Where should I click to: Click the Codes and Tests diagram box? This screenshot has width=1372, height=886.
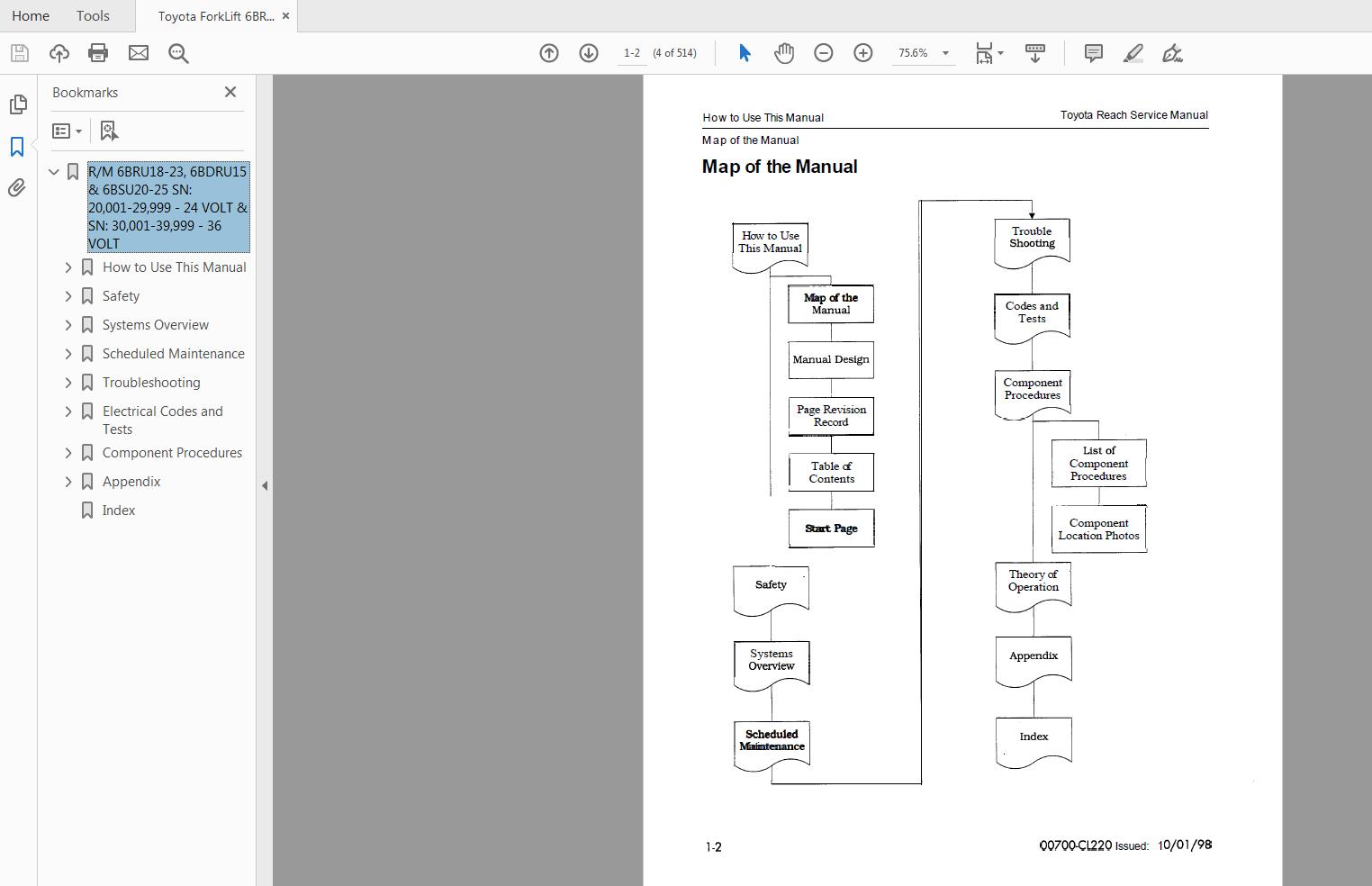tap(1032, 317)
